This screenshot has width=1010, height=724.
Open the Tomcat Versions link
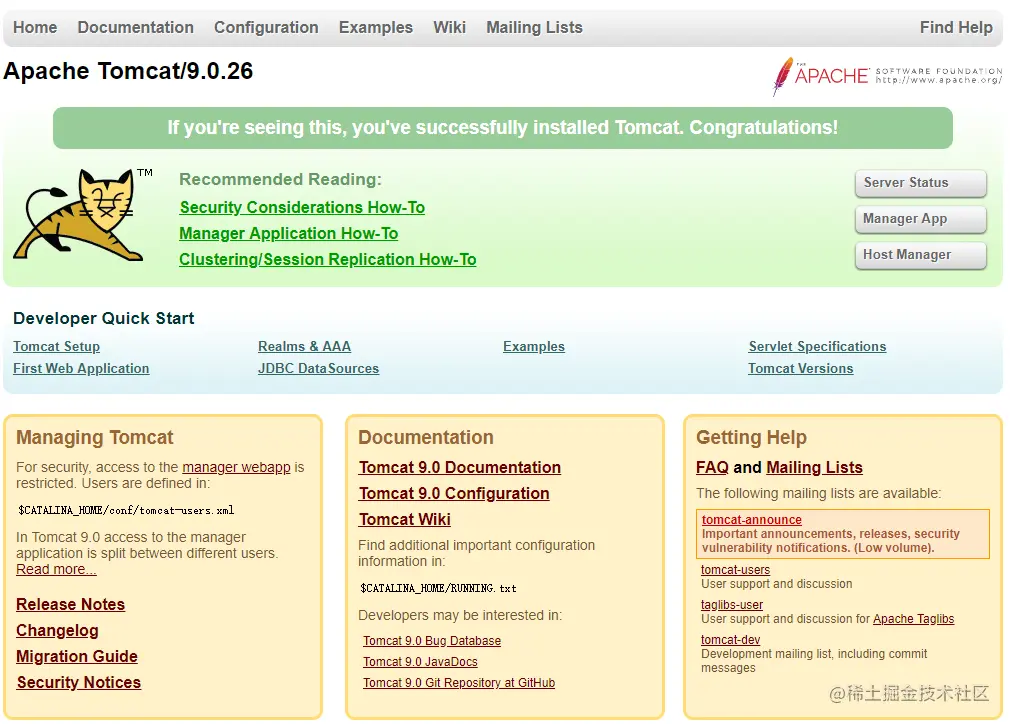(x=801, y=368)
